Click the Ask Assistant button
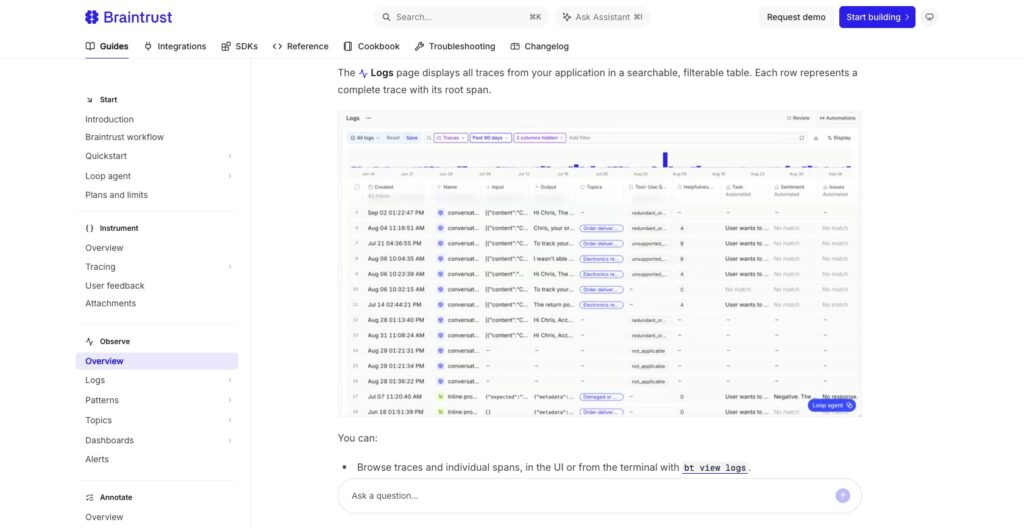 coord(603,17)
